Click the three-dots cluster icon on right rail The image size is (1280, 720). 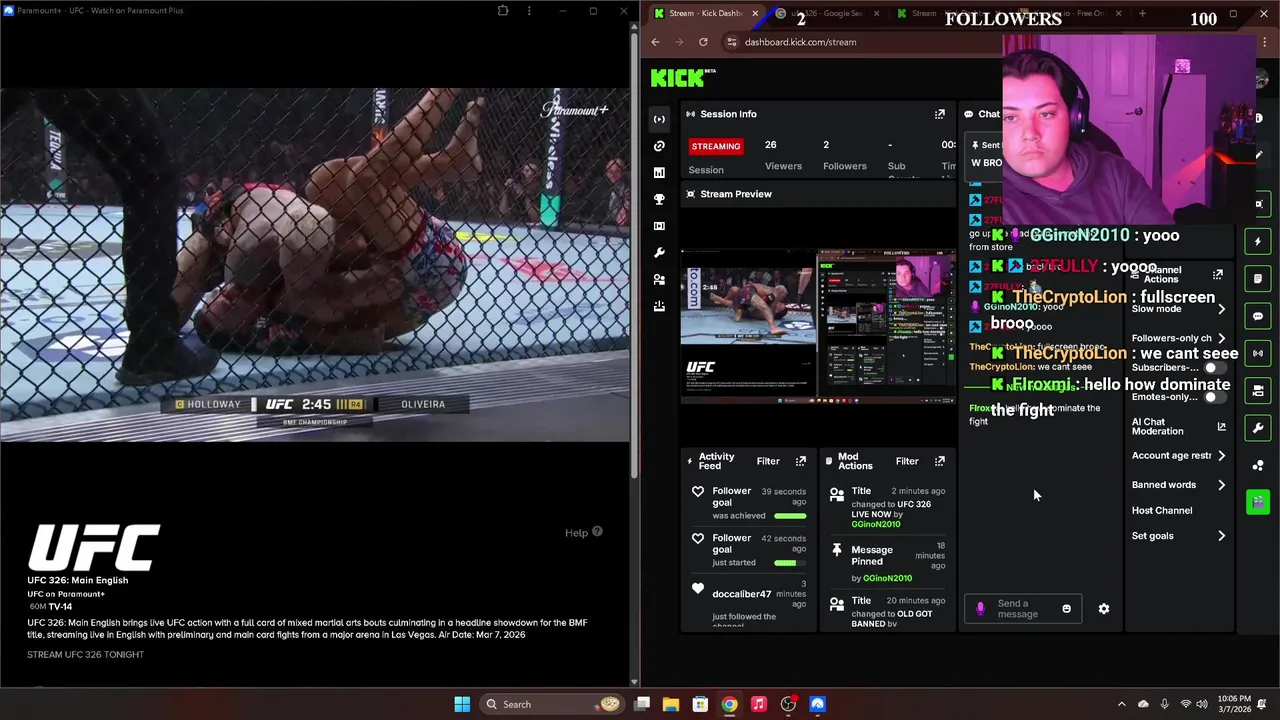click(1258, 465)
